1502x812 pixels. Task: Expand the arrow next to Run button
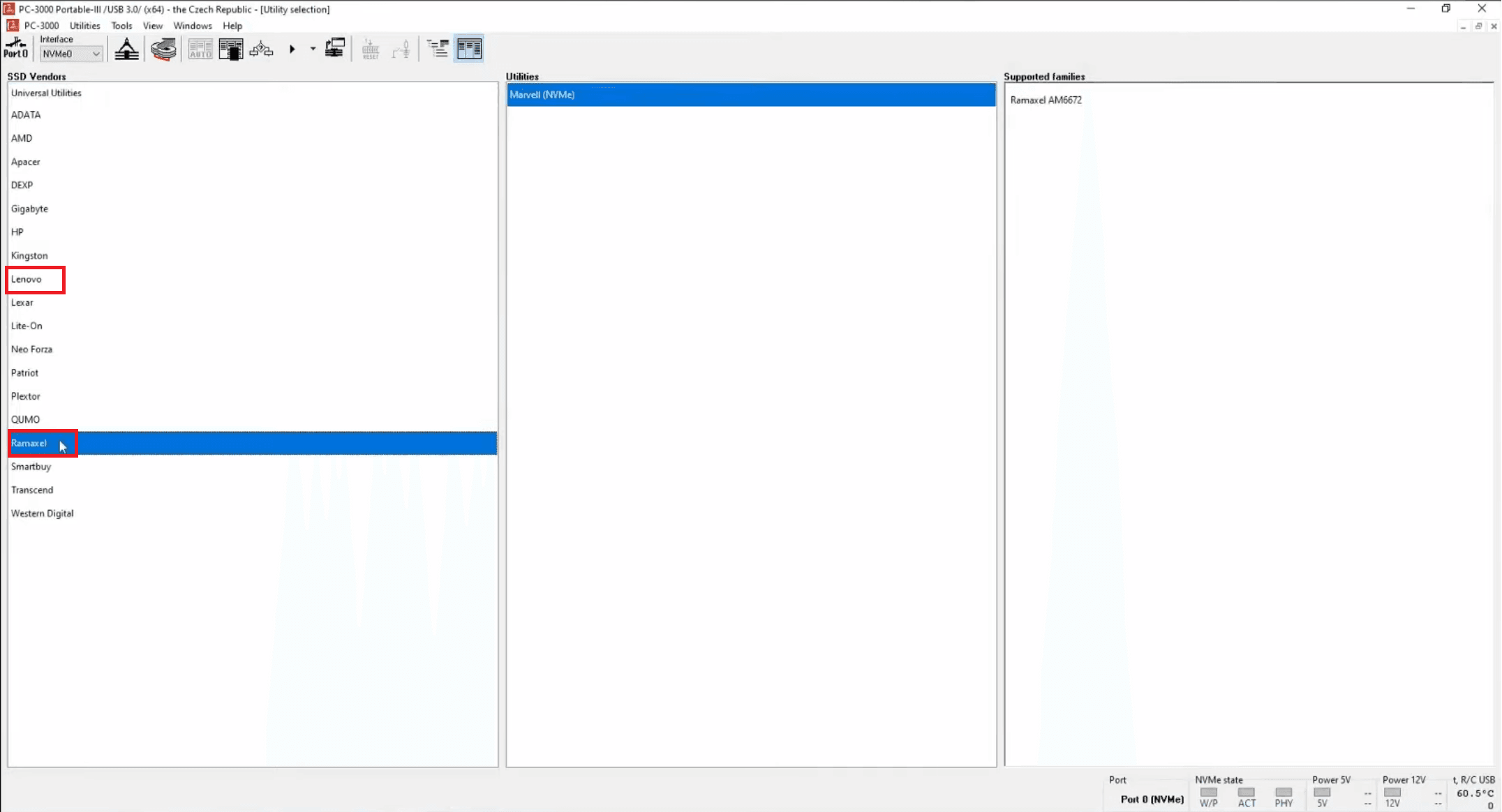[313, 49]
